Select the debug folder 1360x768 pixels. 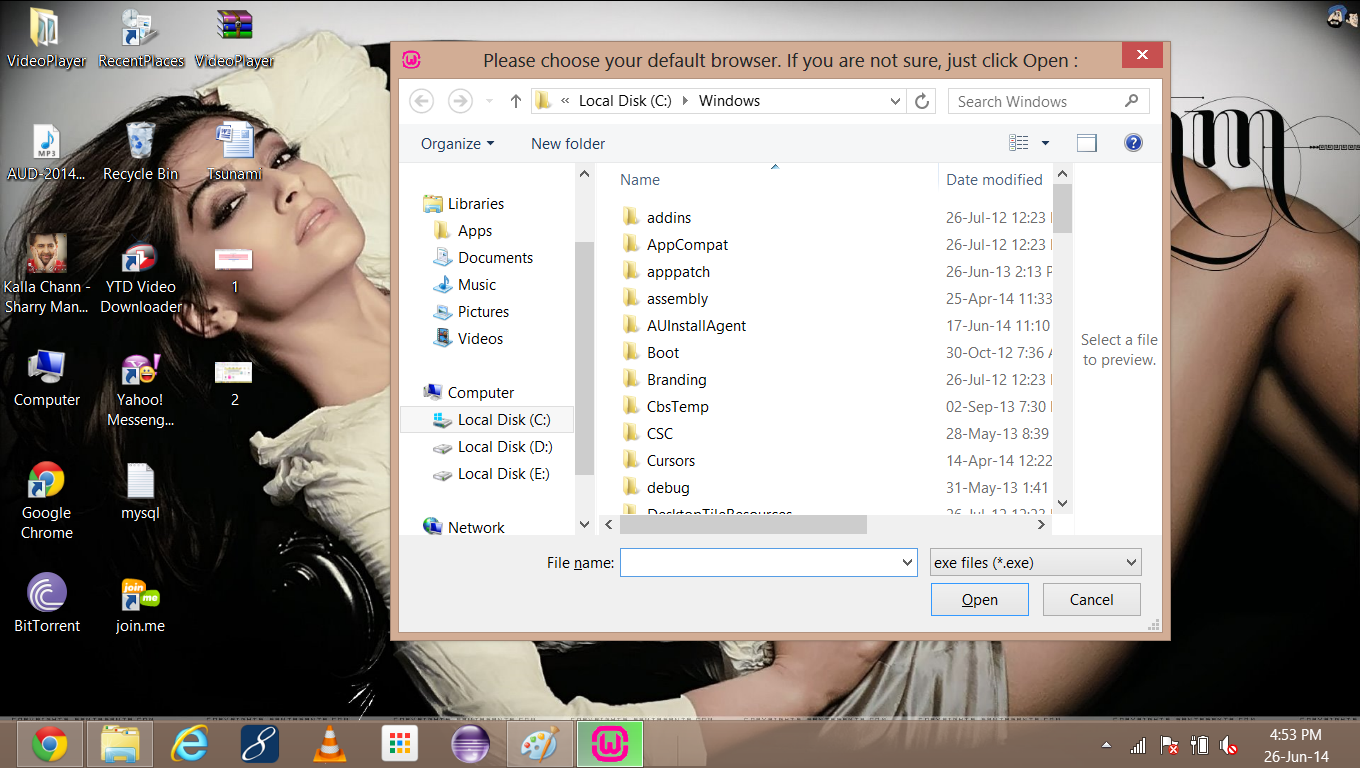(x=656, y=487)
